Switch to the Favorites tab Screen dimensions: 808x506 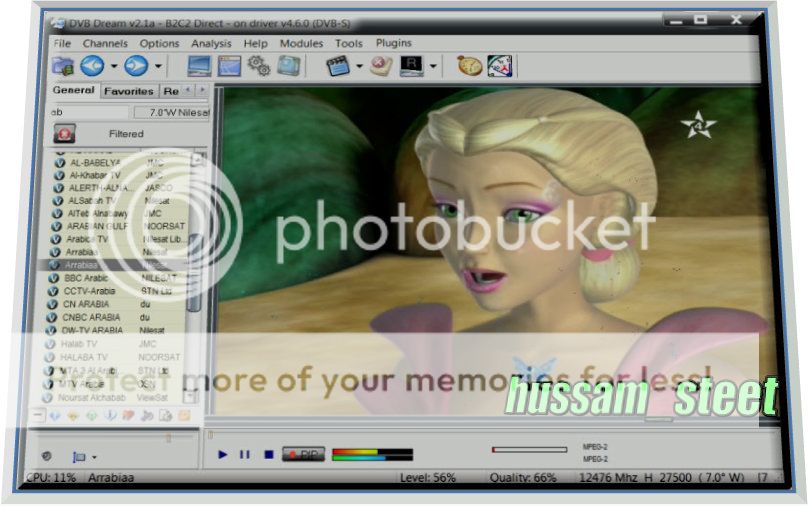pos(129,91)
